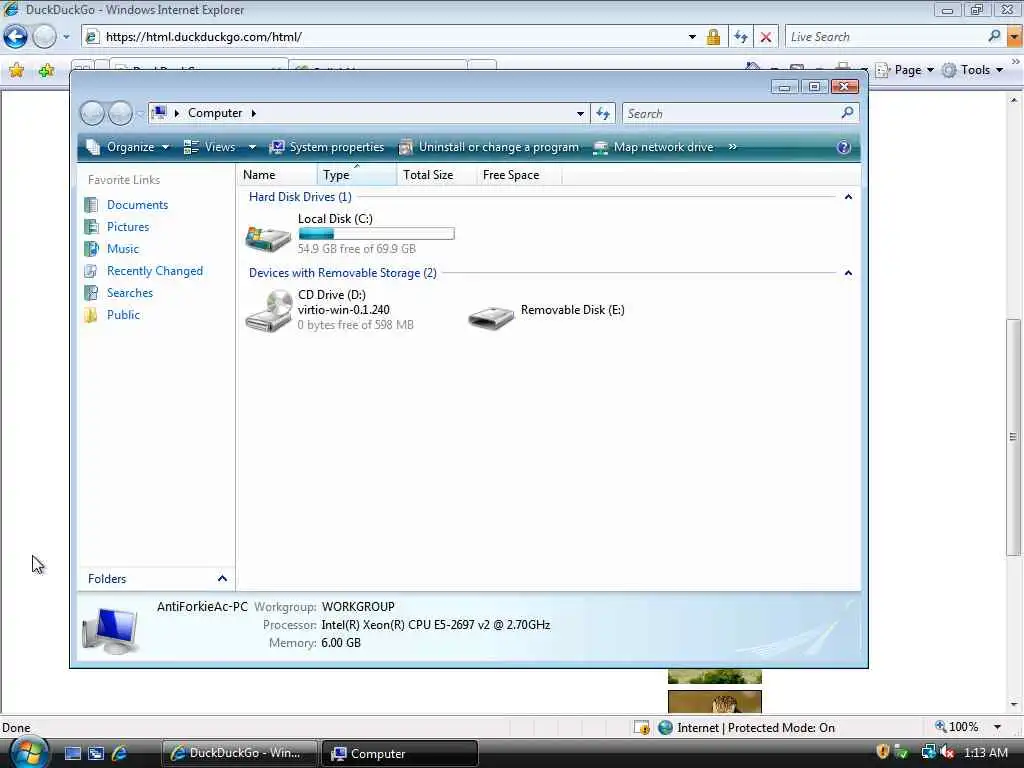Open the Documents favorite link

tap(137, 204)
